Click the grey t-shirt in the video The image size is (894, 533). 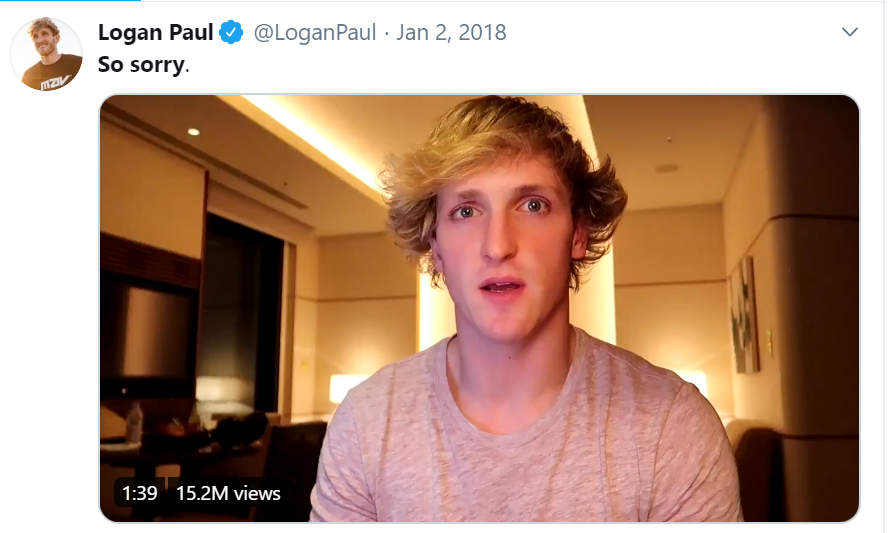(525, 433)
